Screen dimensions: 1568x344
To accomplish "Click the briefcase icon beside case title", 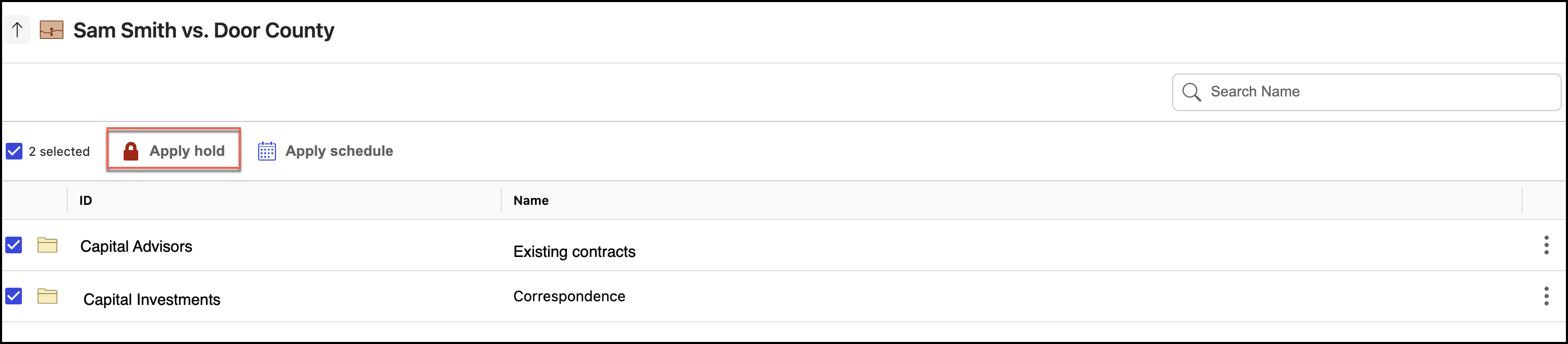I will tap(52, 30).
